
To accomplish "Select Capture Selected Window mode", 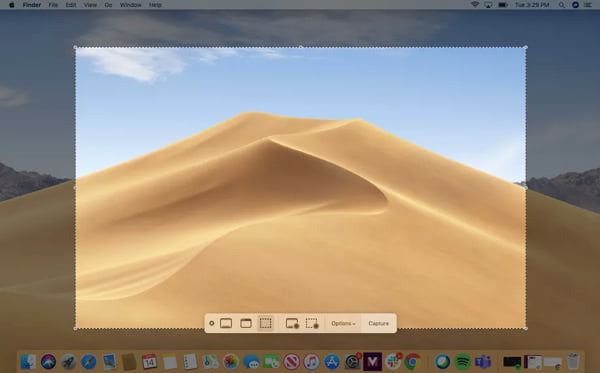I will (x=246, y=323).
